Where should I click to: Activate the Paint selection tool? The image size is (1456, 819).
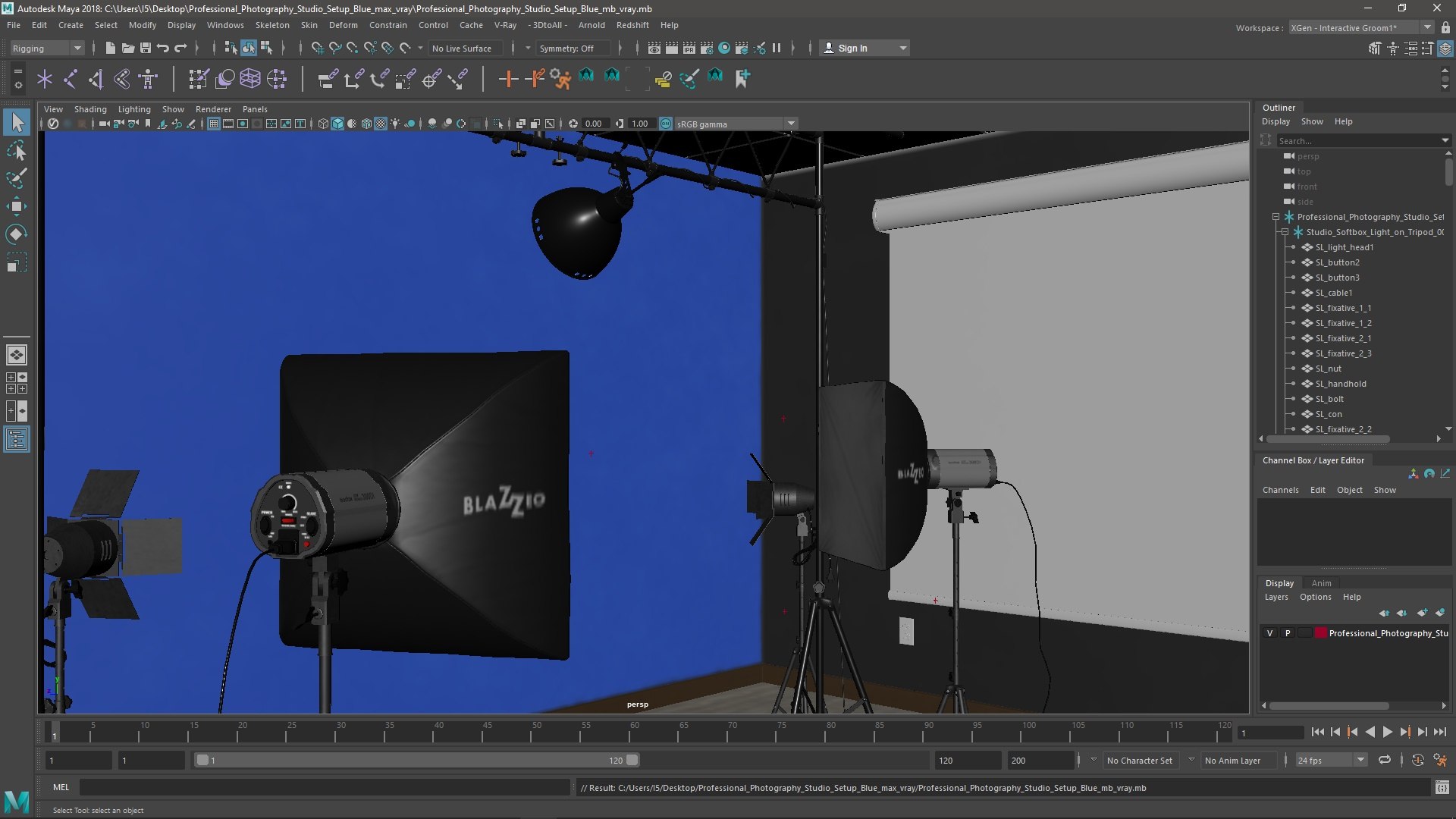[17, 178]
